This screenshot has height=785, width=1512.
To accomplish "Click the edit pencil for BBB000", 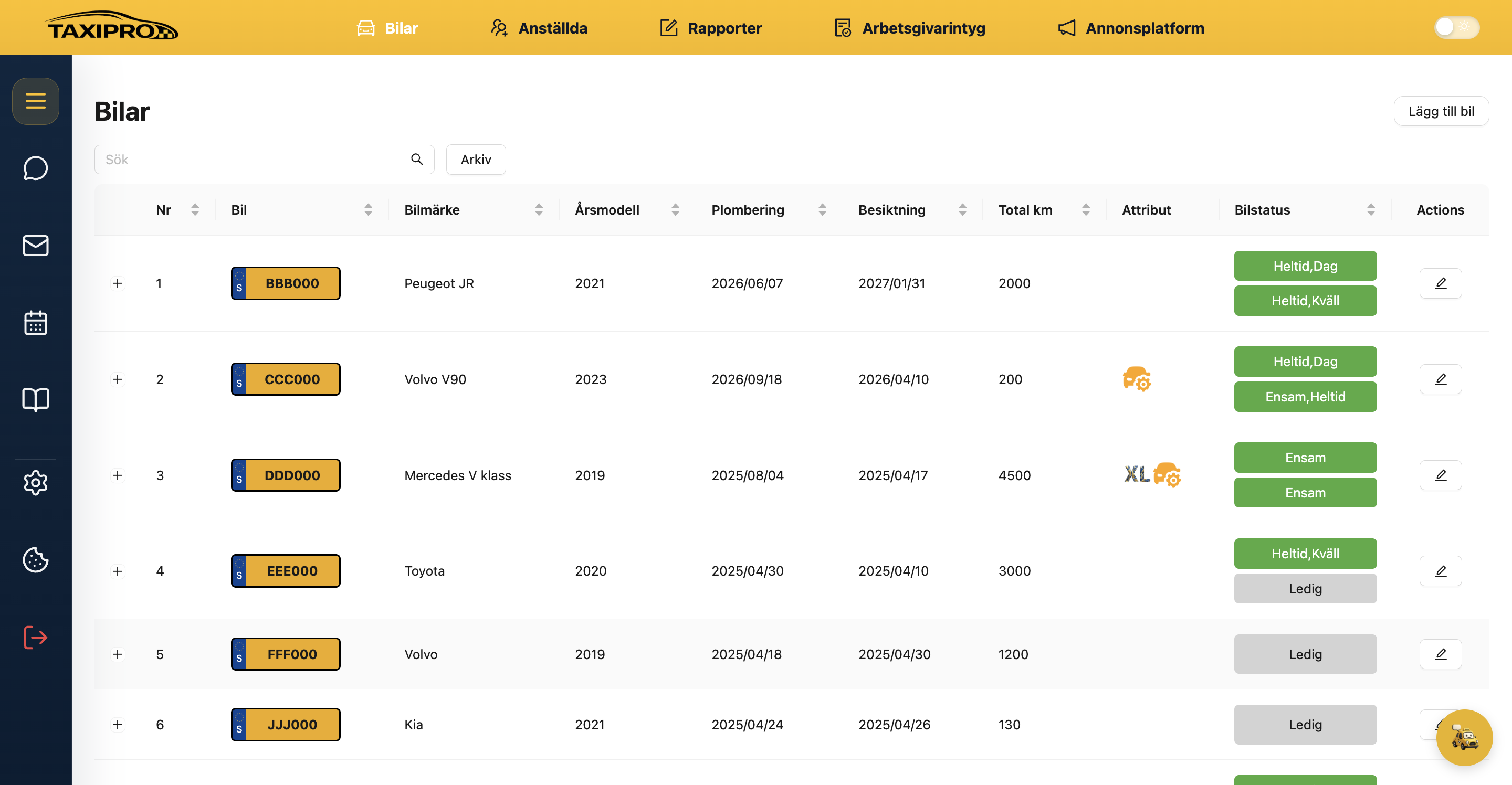I will tap(1441, 283).
